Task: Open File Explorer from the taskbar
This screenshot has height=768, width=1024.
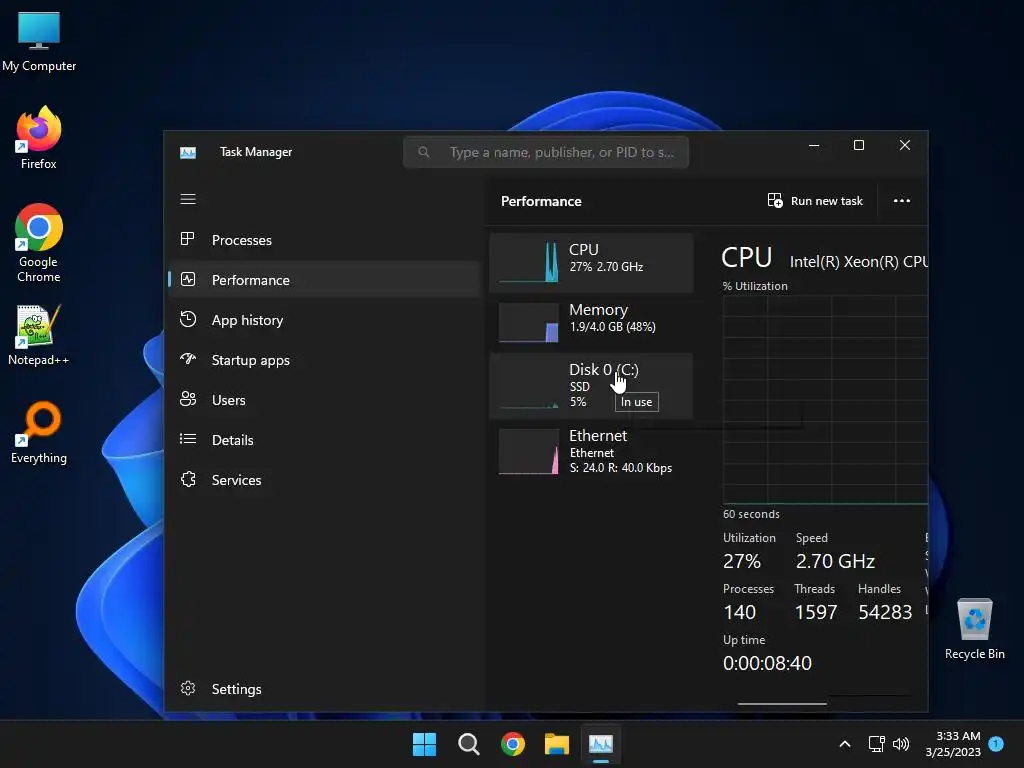Action: (x=557, y=744)
